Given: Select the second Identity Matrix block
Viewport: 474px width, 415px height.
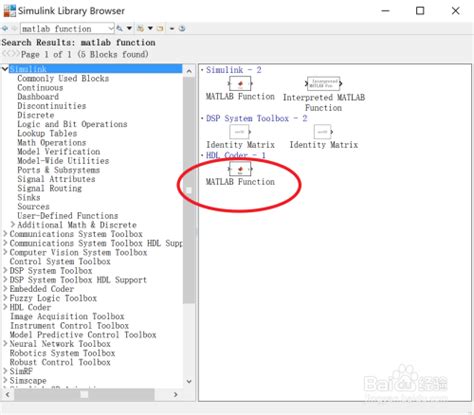Looking at the screenshot, I should 323,137.
